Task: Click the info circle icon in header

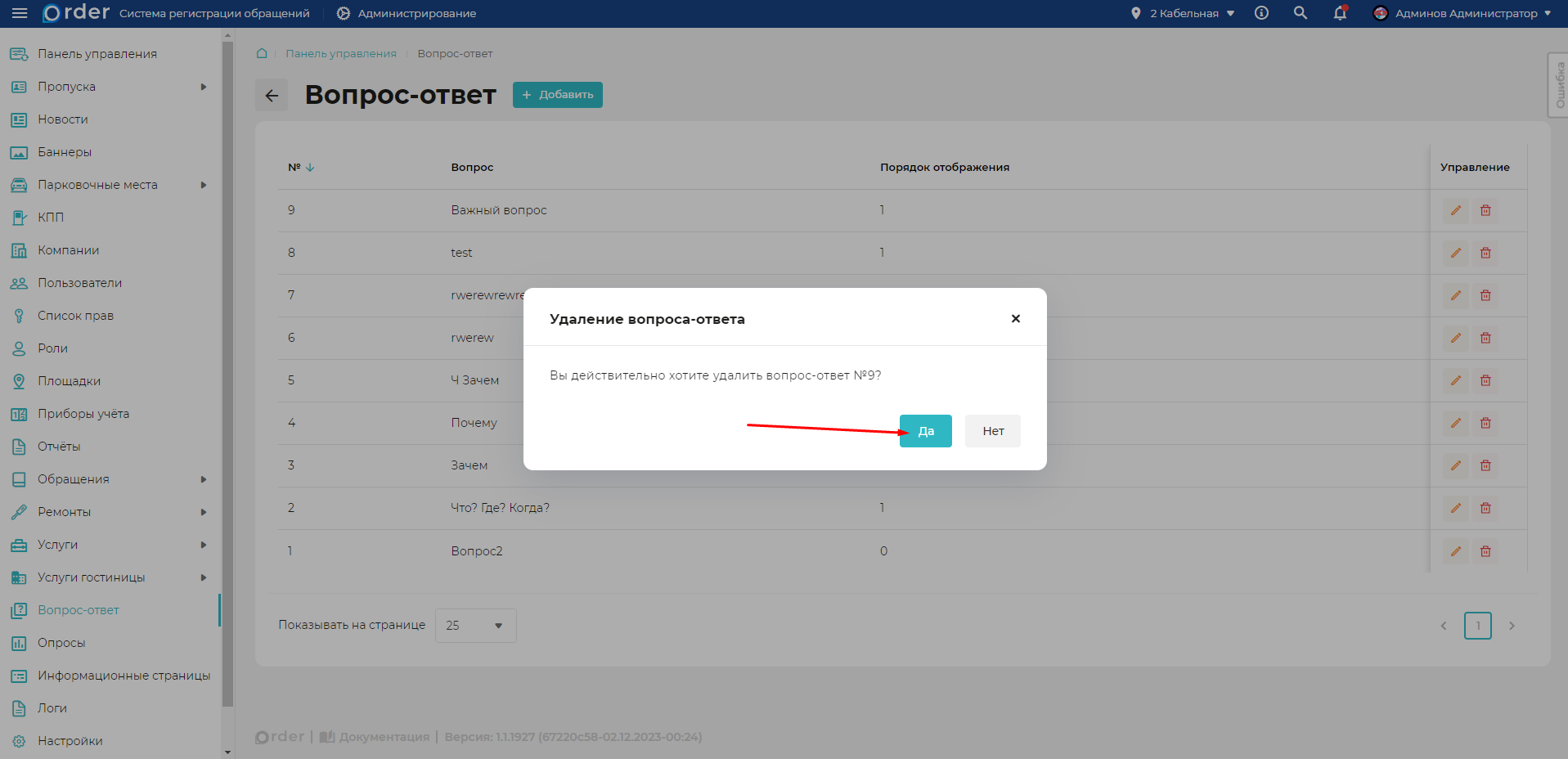Action: pos(1261,13)
